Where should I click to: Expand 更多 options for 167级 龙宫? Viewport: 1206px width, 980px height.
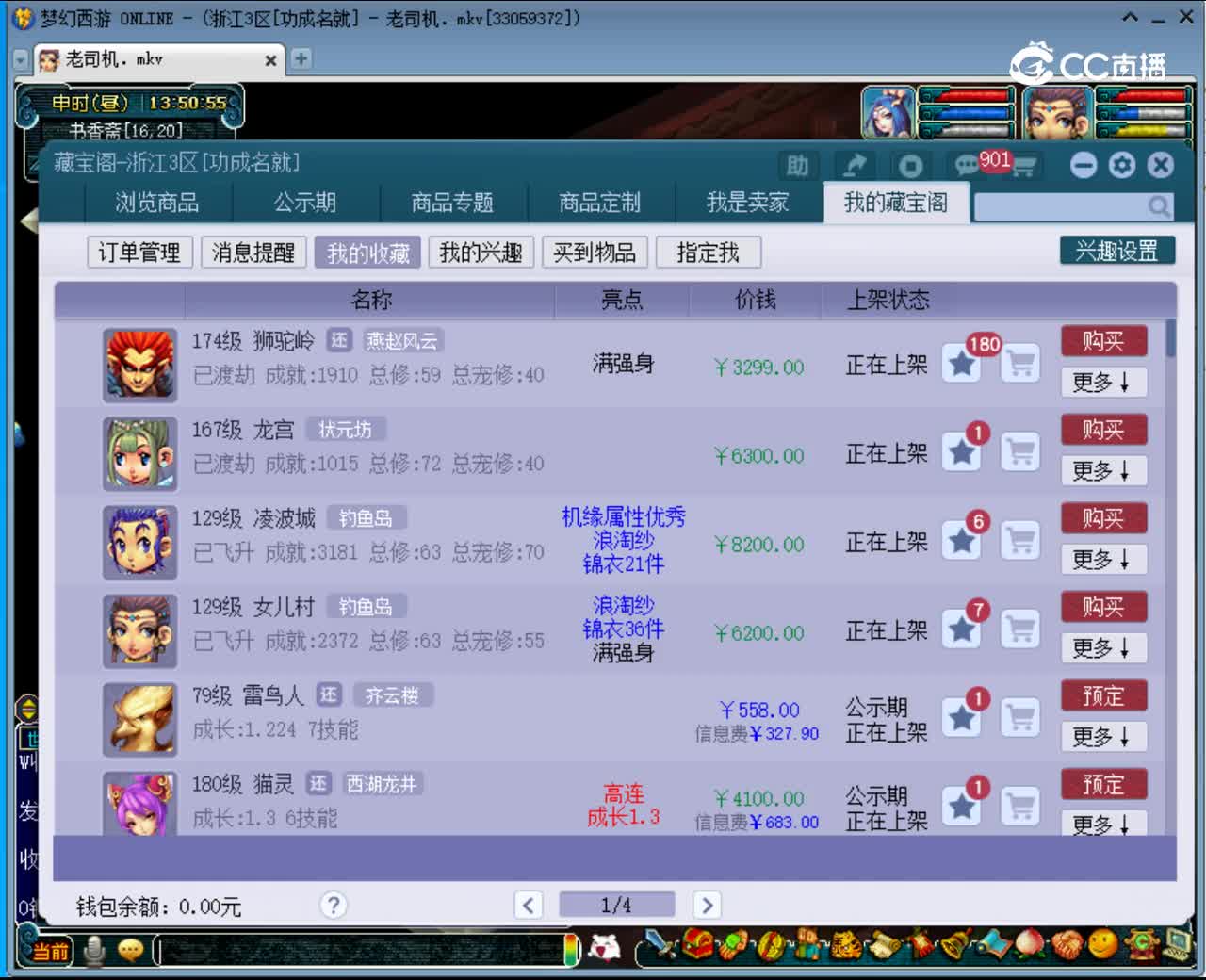pyautogui.click(x=1103, y=470)
